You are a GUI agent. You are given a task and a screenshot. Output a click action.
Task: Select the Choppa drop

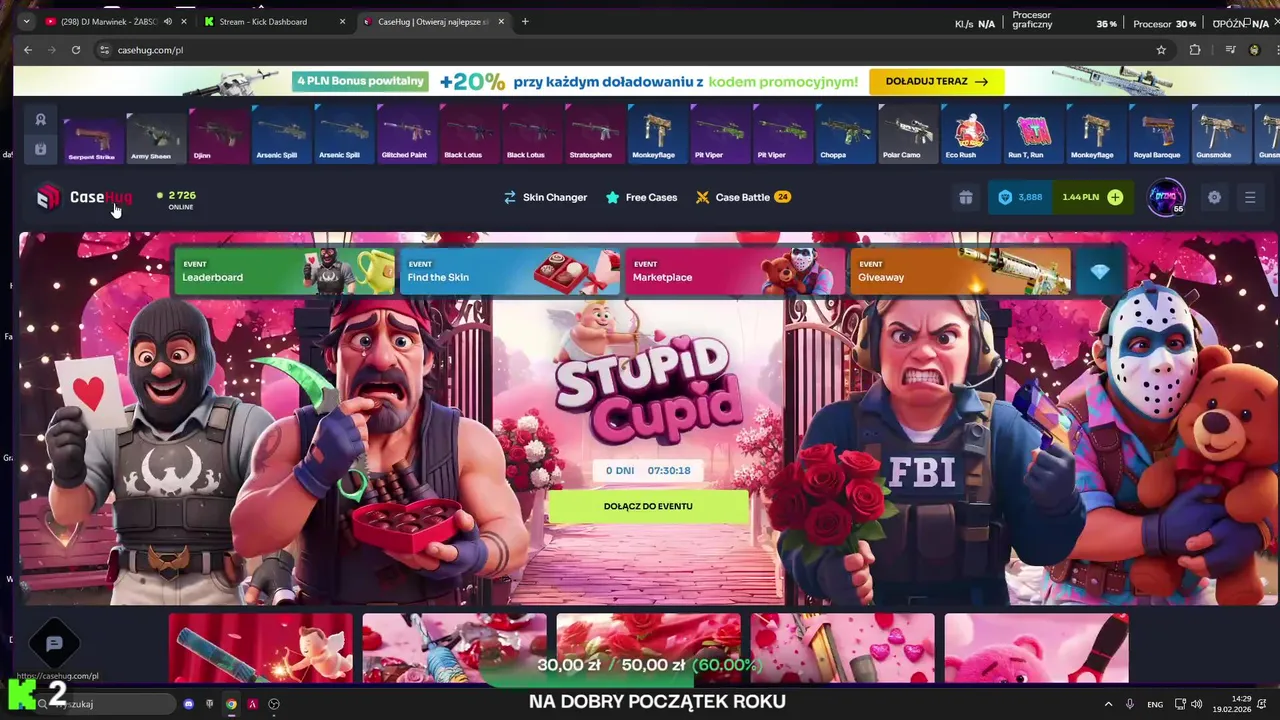(x=845, y=136)
